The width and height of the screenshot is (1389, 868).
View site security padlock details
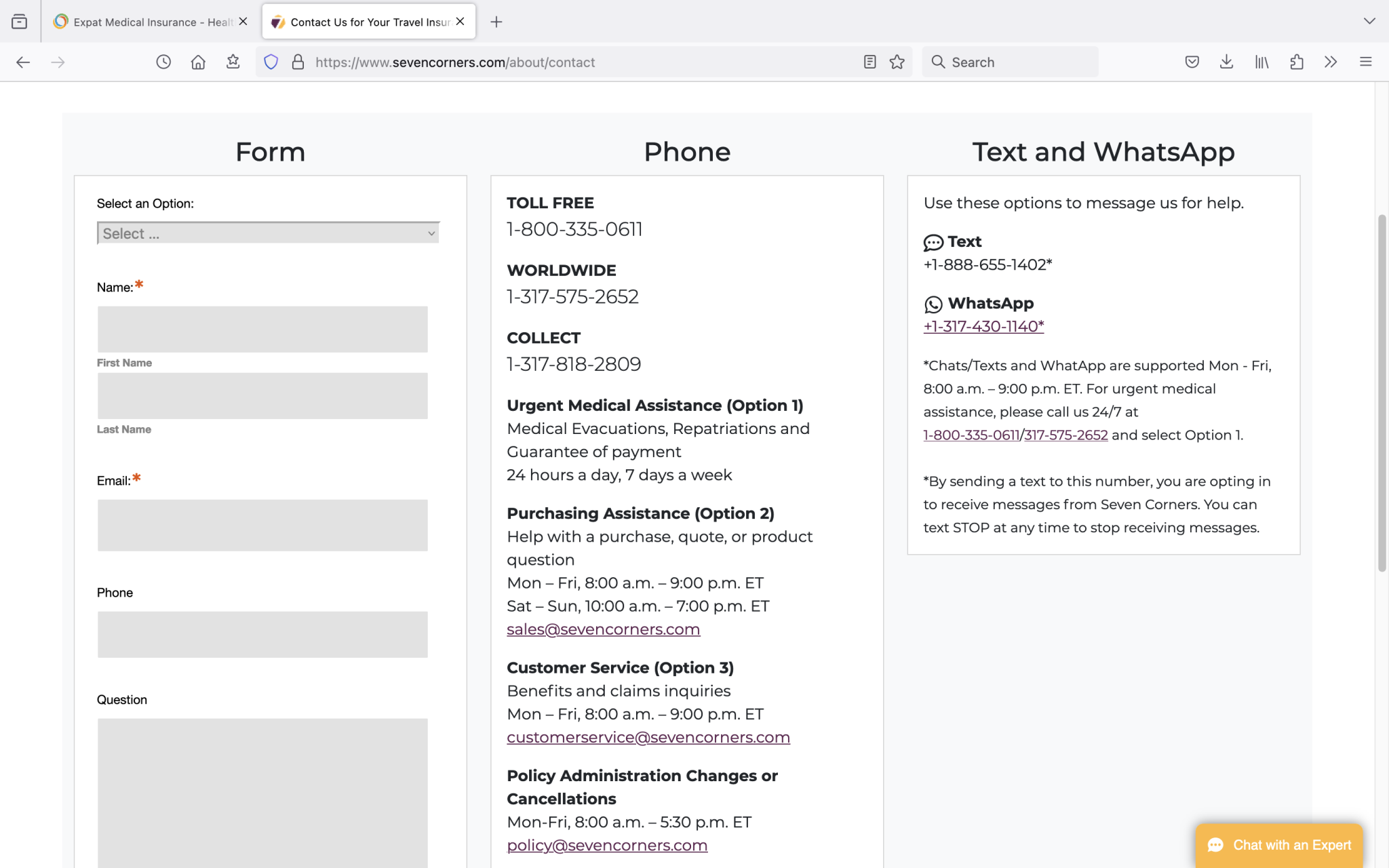298,62
